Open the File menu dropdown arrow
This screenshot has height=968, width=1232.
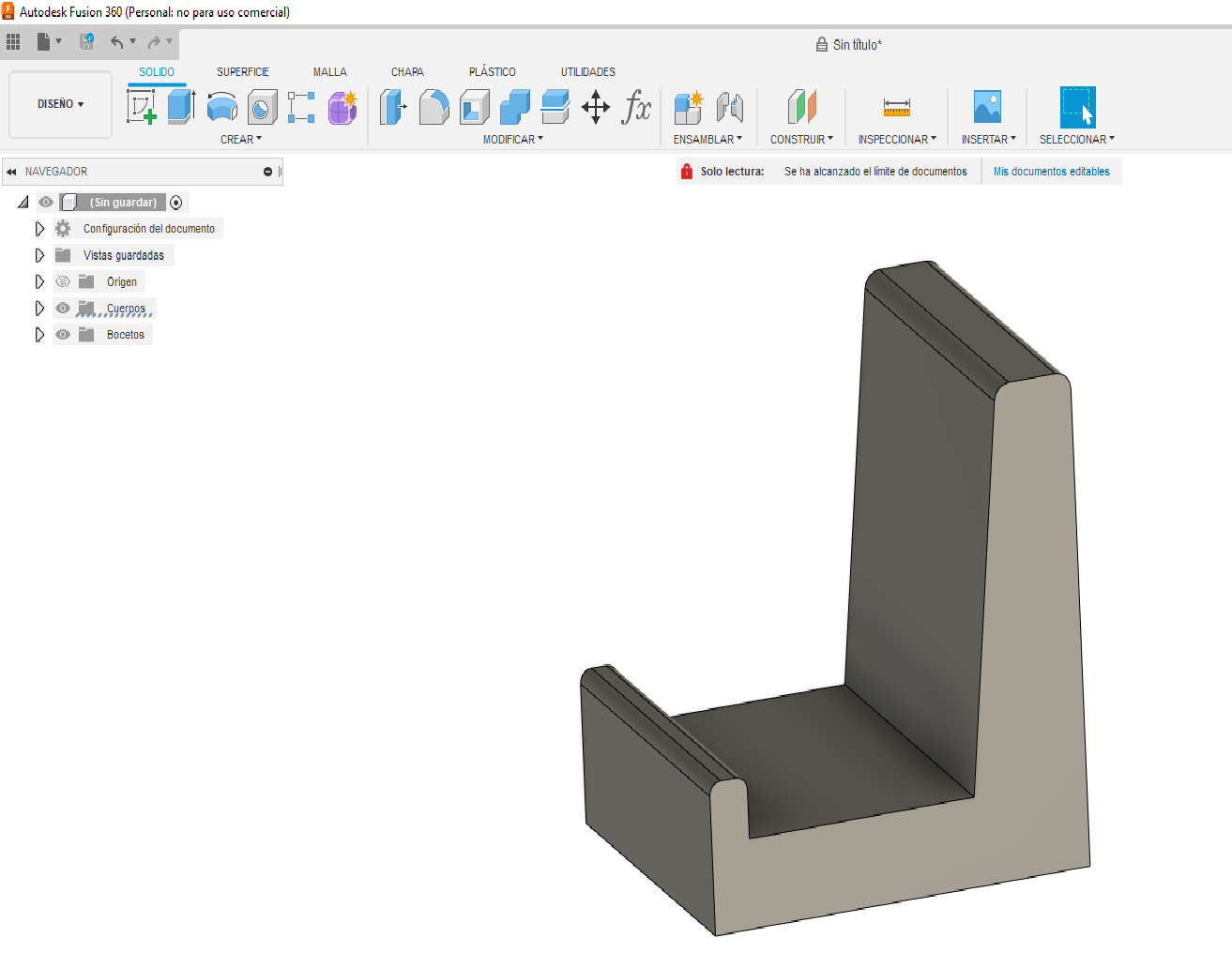pos(58,41)
